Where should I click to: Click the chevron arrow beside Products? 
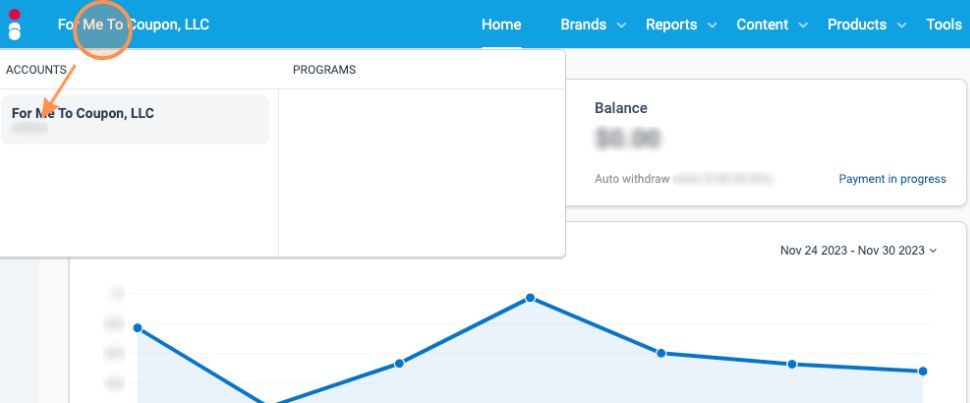pyautogui.click(x=901, y=25)
